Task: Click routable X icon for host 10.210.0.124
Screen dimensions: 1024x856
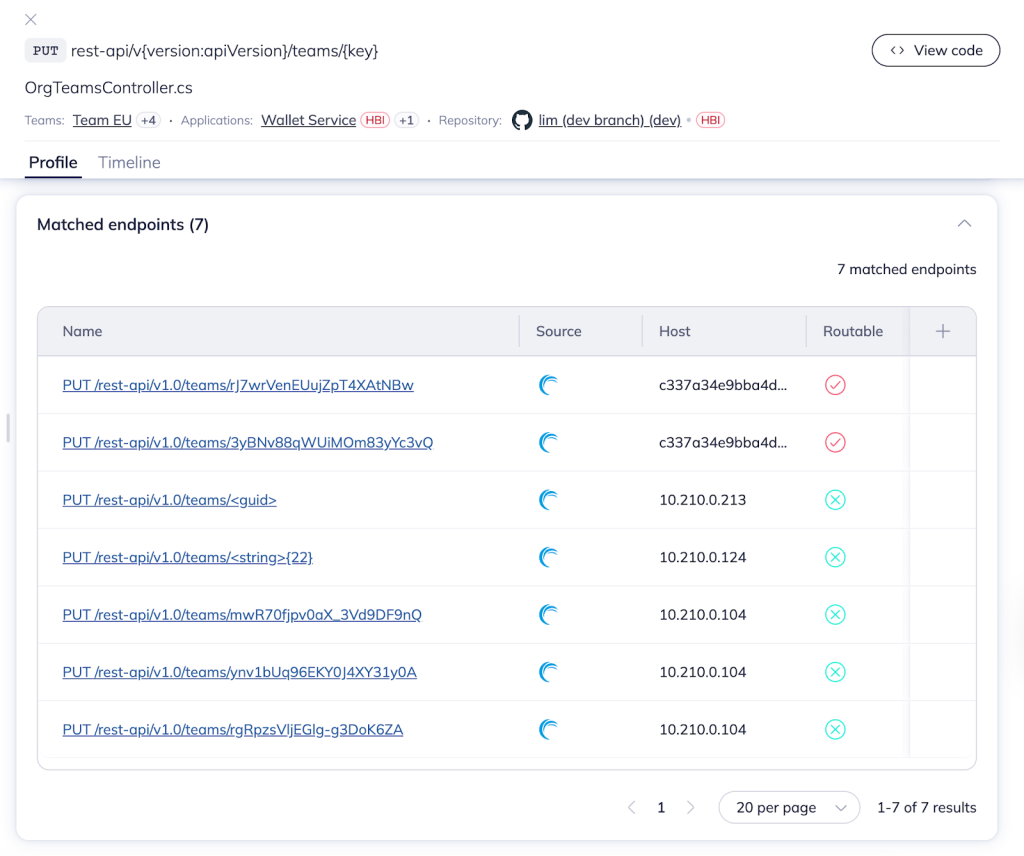Action: coord(835,557)
